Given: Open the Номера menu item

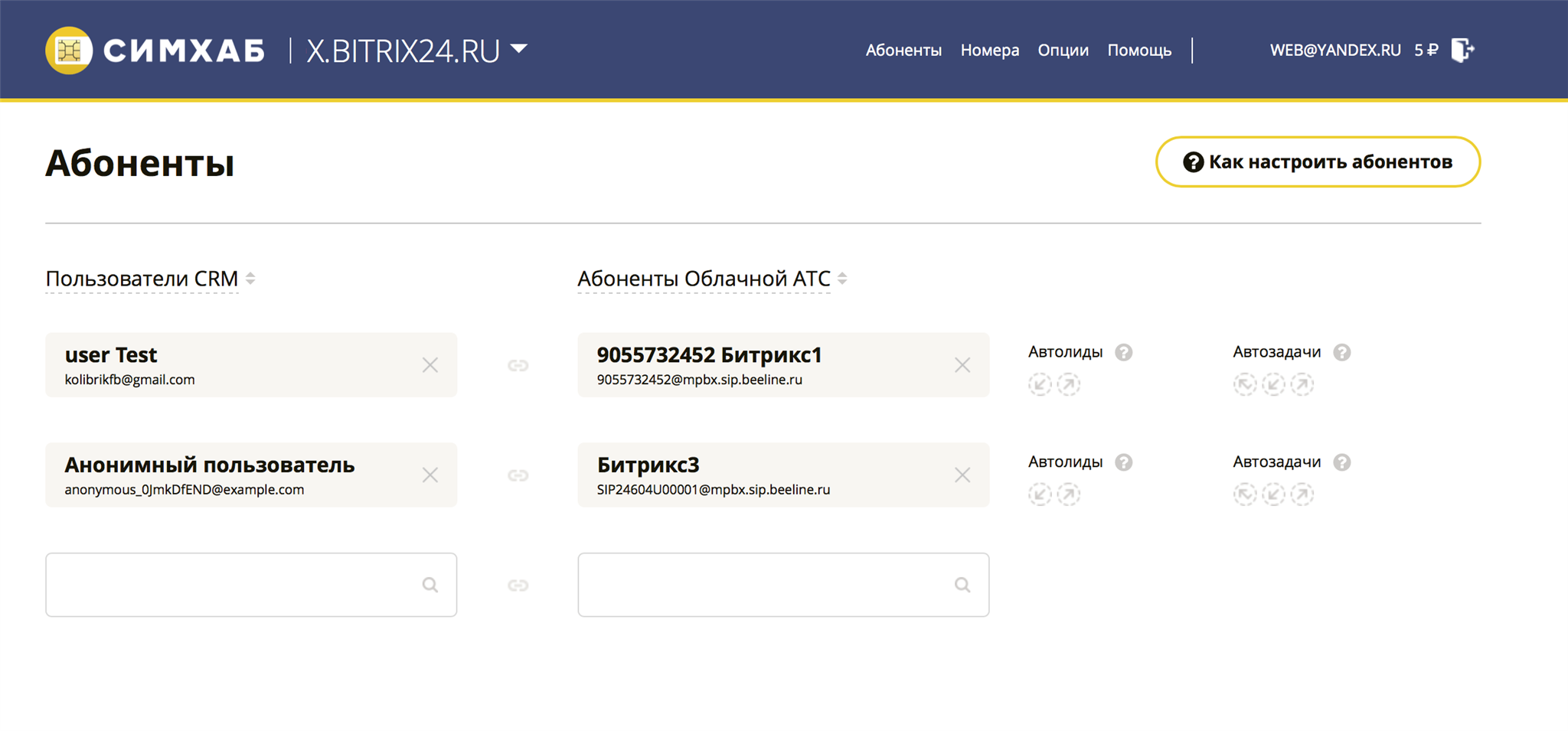Looking at the screenshot, I should (x=990, y=51).
